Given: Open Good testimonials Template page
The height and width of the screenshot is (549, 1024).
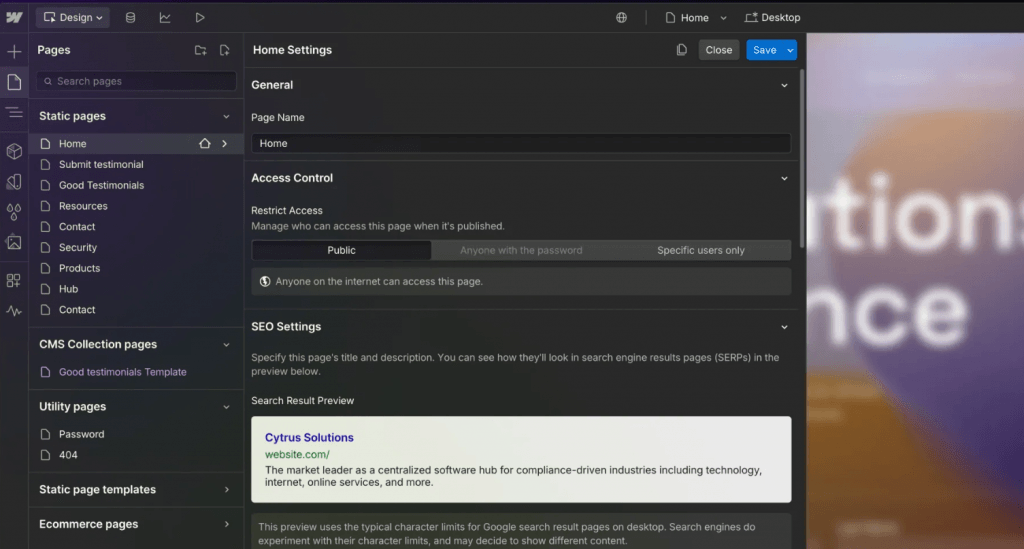Looking at the screenshot, I should tap(122, 372).
